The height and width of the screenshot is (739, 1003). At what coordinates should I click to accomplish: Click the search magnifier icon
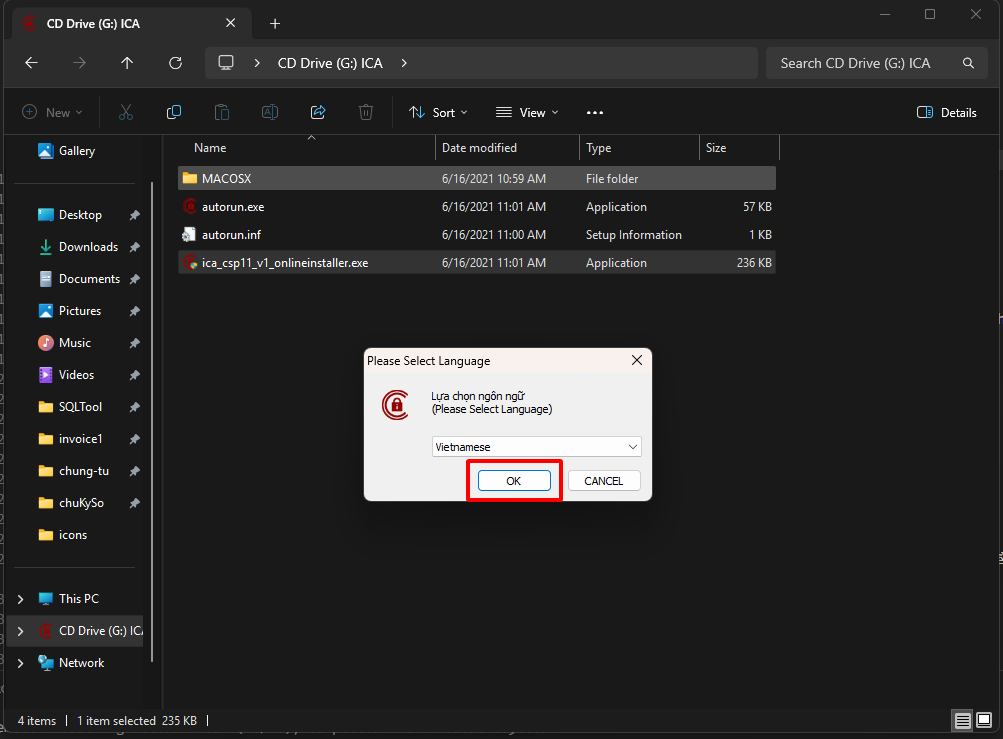pos(968,63)
